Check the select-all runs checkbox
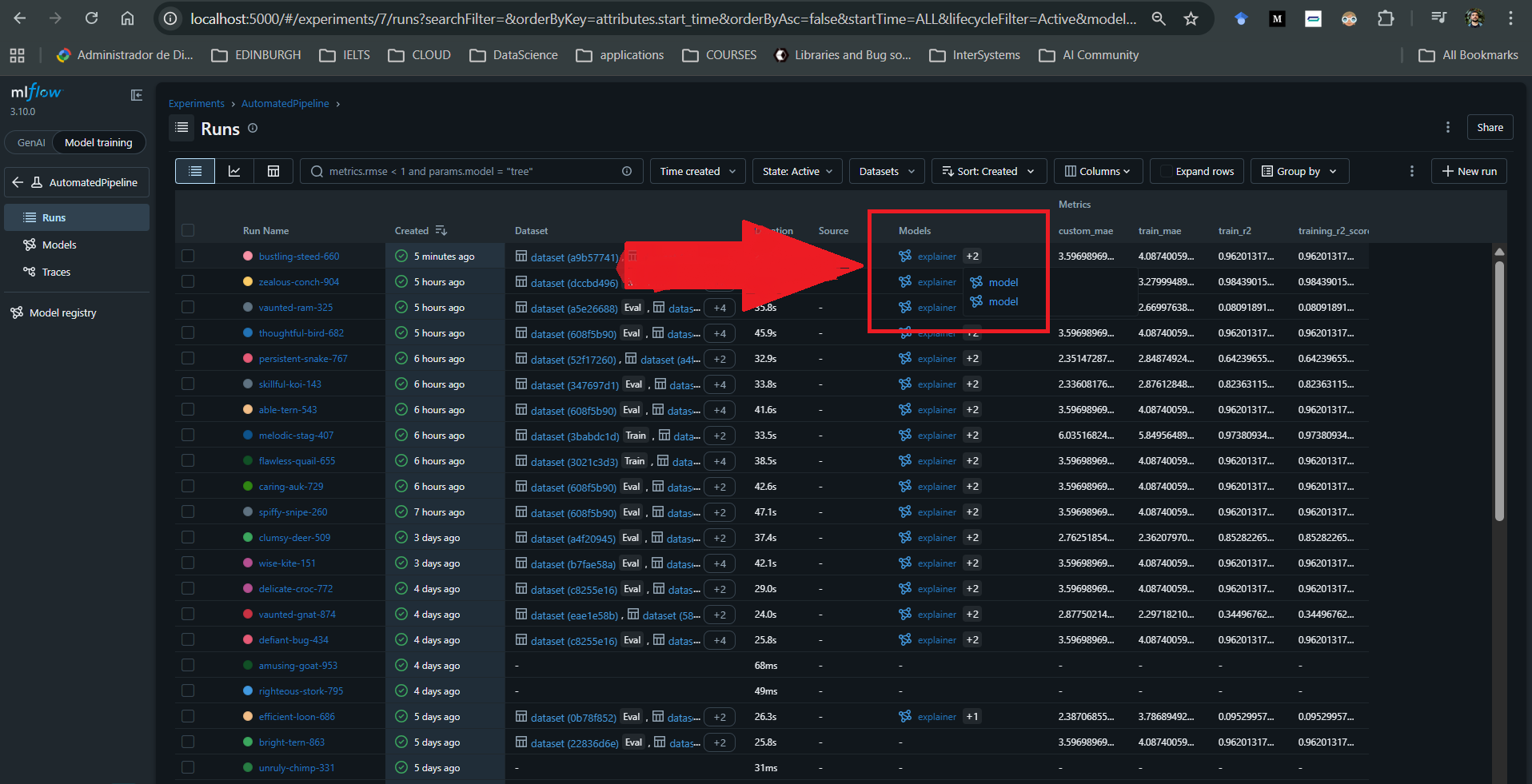Screen dimensions: 1532x784 pos(188,230)
